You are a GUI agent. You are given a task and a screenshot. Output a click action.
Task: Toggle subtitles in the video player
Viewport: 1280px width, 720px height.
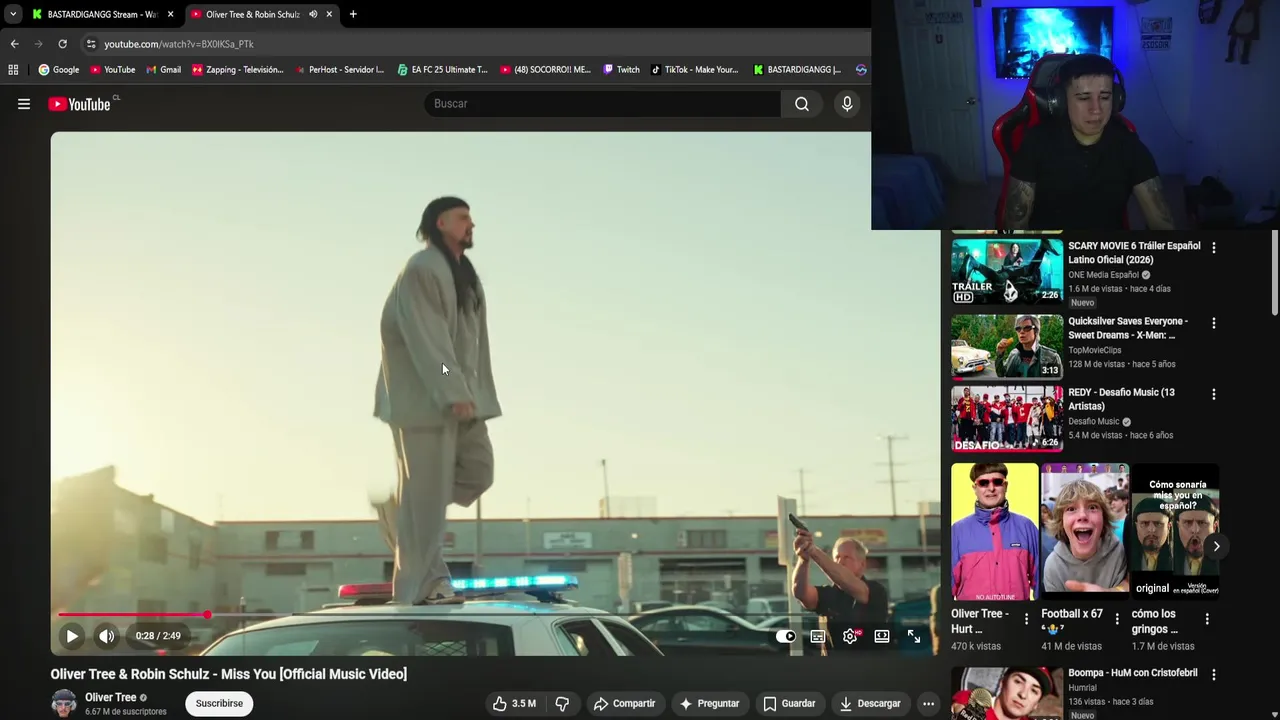click(818, 636)
